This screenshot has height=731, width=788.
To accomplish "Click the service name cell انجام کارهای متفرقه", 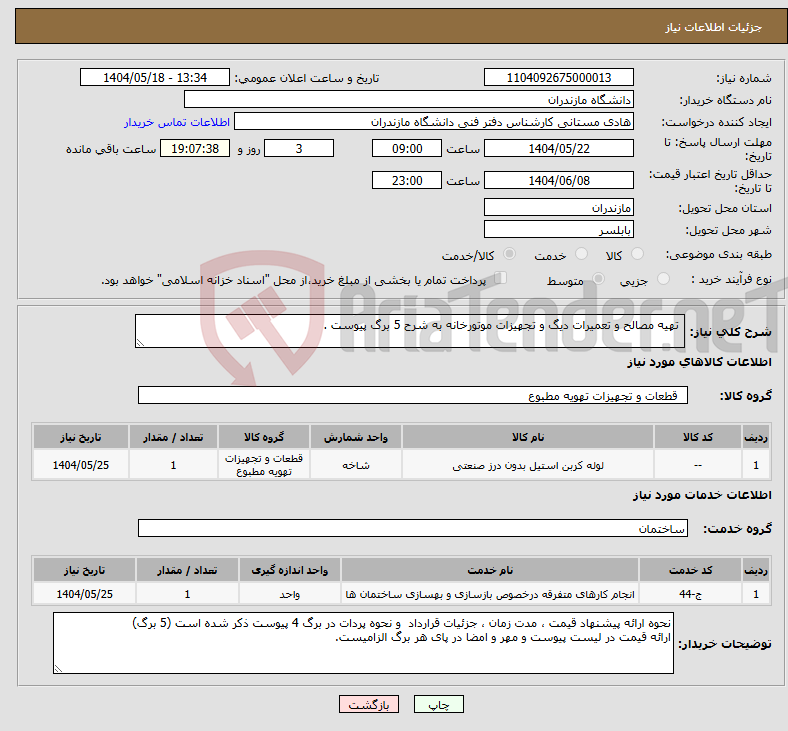I will (490, 594).
